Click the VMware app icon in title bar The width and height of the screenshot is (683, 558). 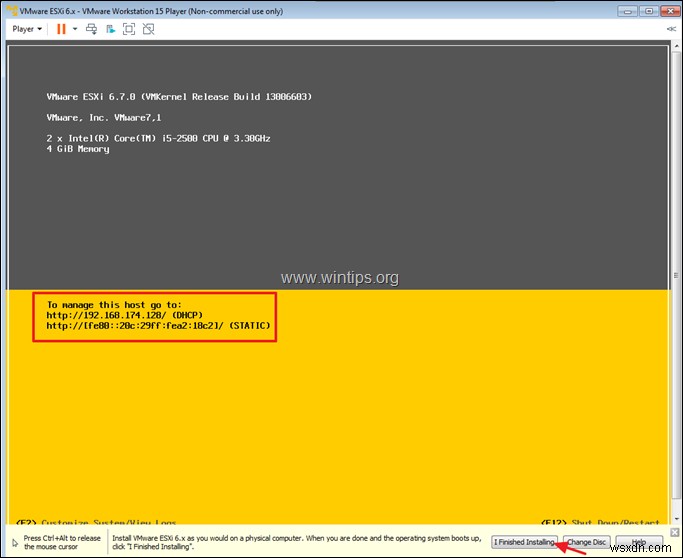click(x=12, y=10)
